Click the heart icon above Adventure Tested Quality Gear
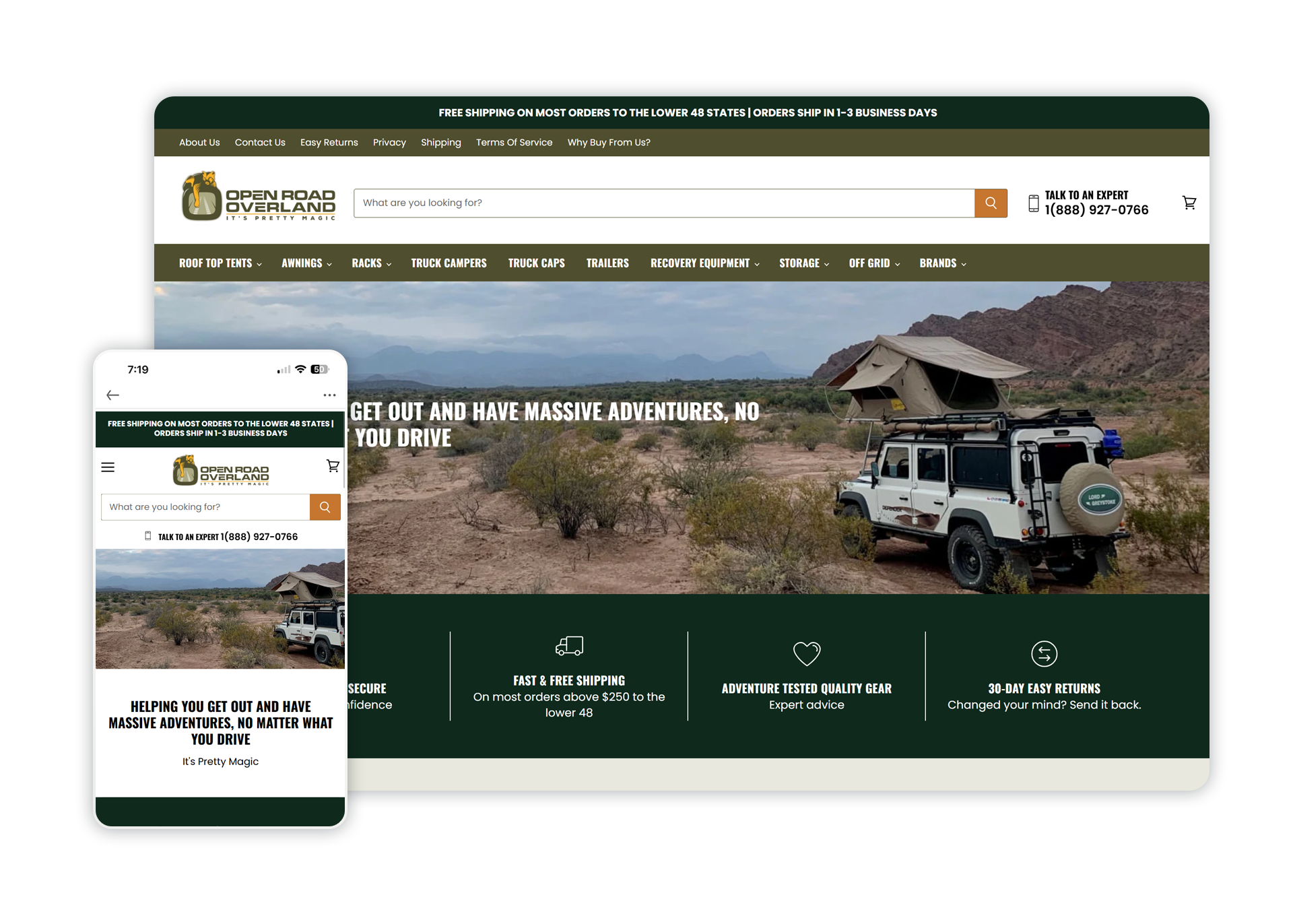Image resolution: width=1293 pixels, height=924 pixels. (x=807, y=653)
